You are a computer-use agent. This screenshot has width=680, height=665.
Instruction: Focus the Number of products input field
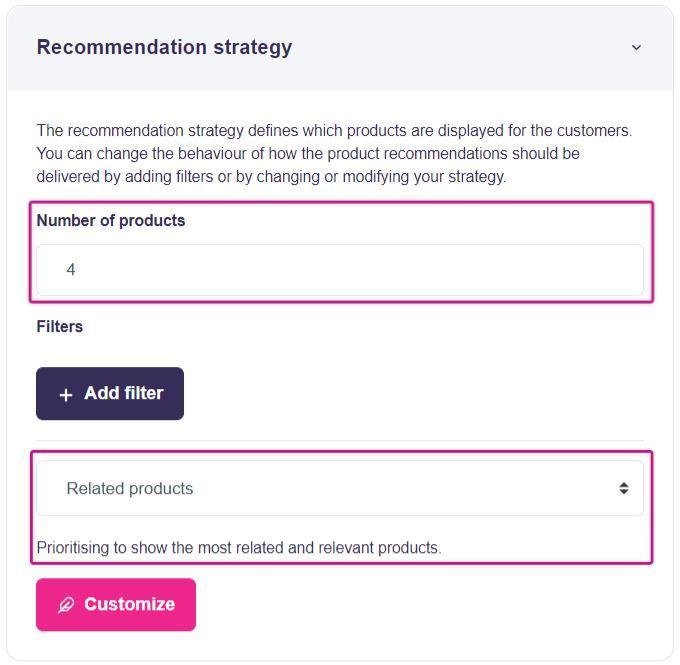pyautogui.click(x=340, y=270)
